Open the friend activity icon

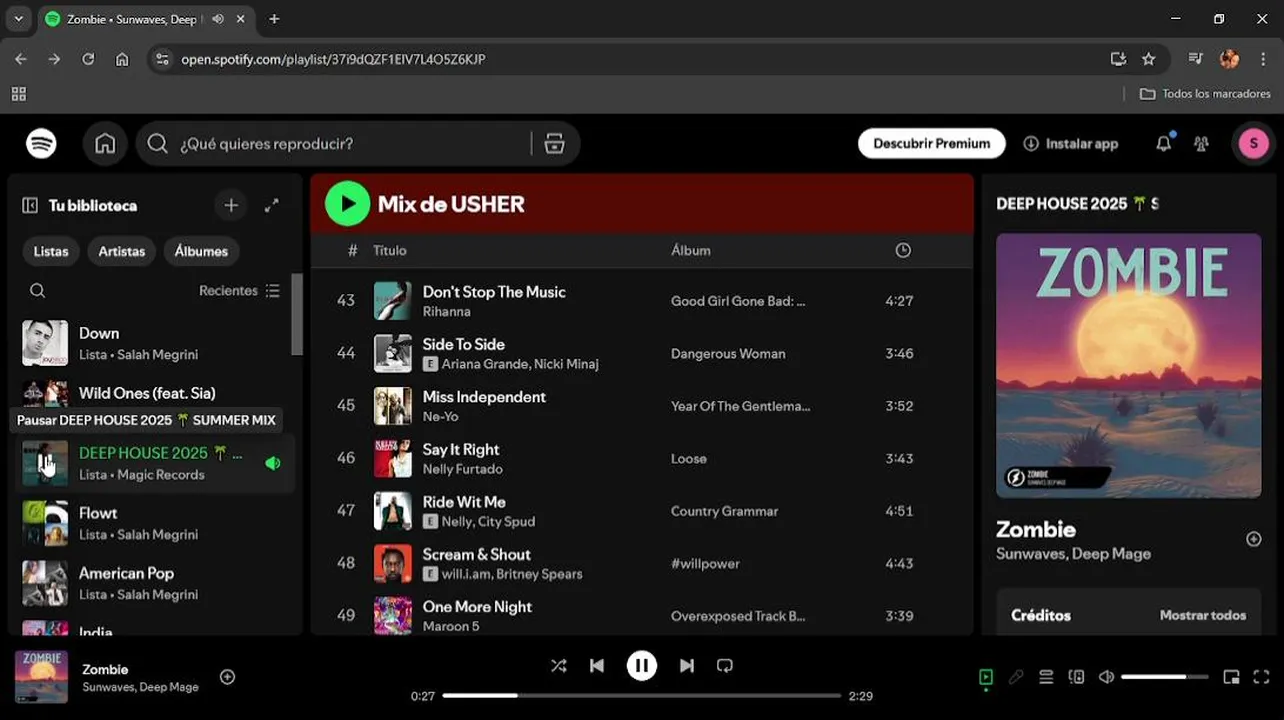pyautogui.click(x=1201, y=144)
